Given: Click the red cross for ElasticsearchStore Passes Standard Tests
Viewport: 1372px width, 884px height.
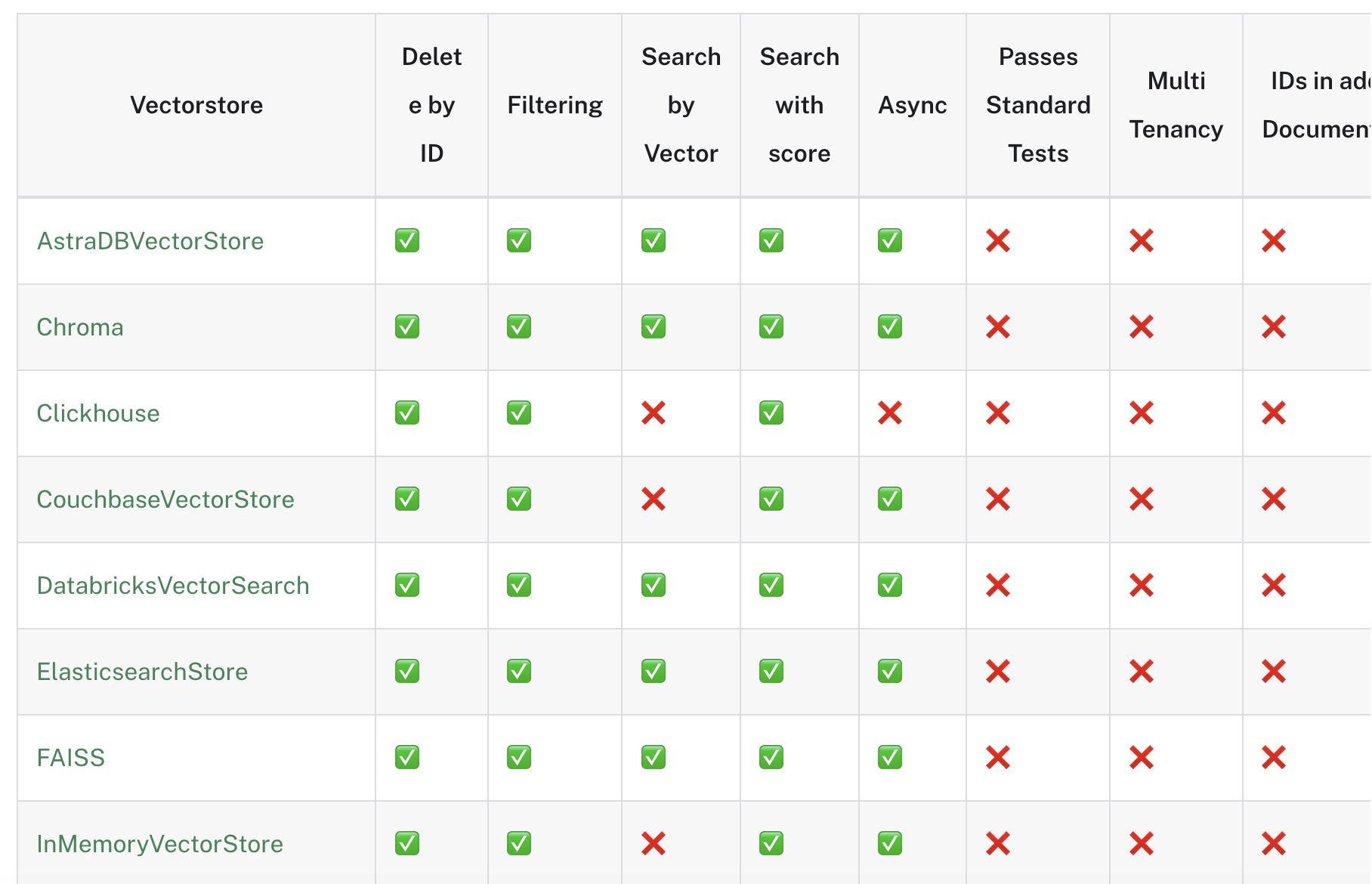Looking at the screenshot, I should (998, 672).
